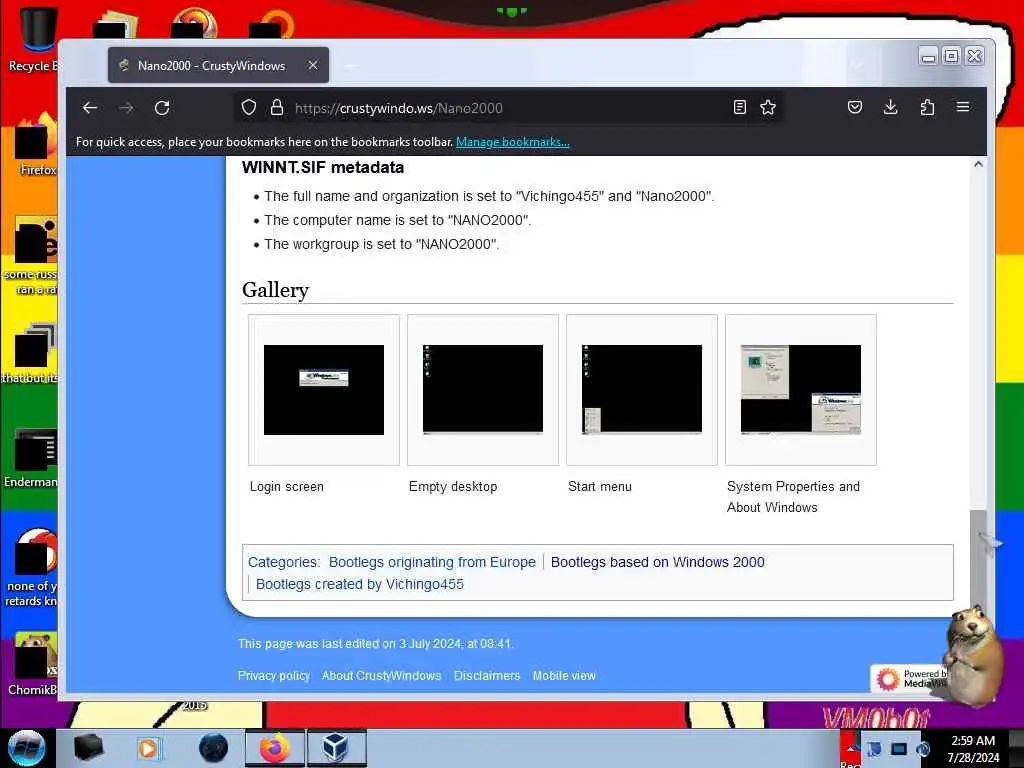The width and height of the screenshot is (1024, 768).
Task: Open the Enderman desktop icon
Action: coord(33,457)
